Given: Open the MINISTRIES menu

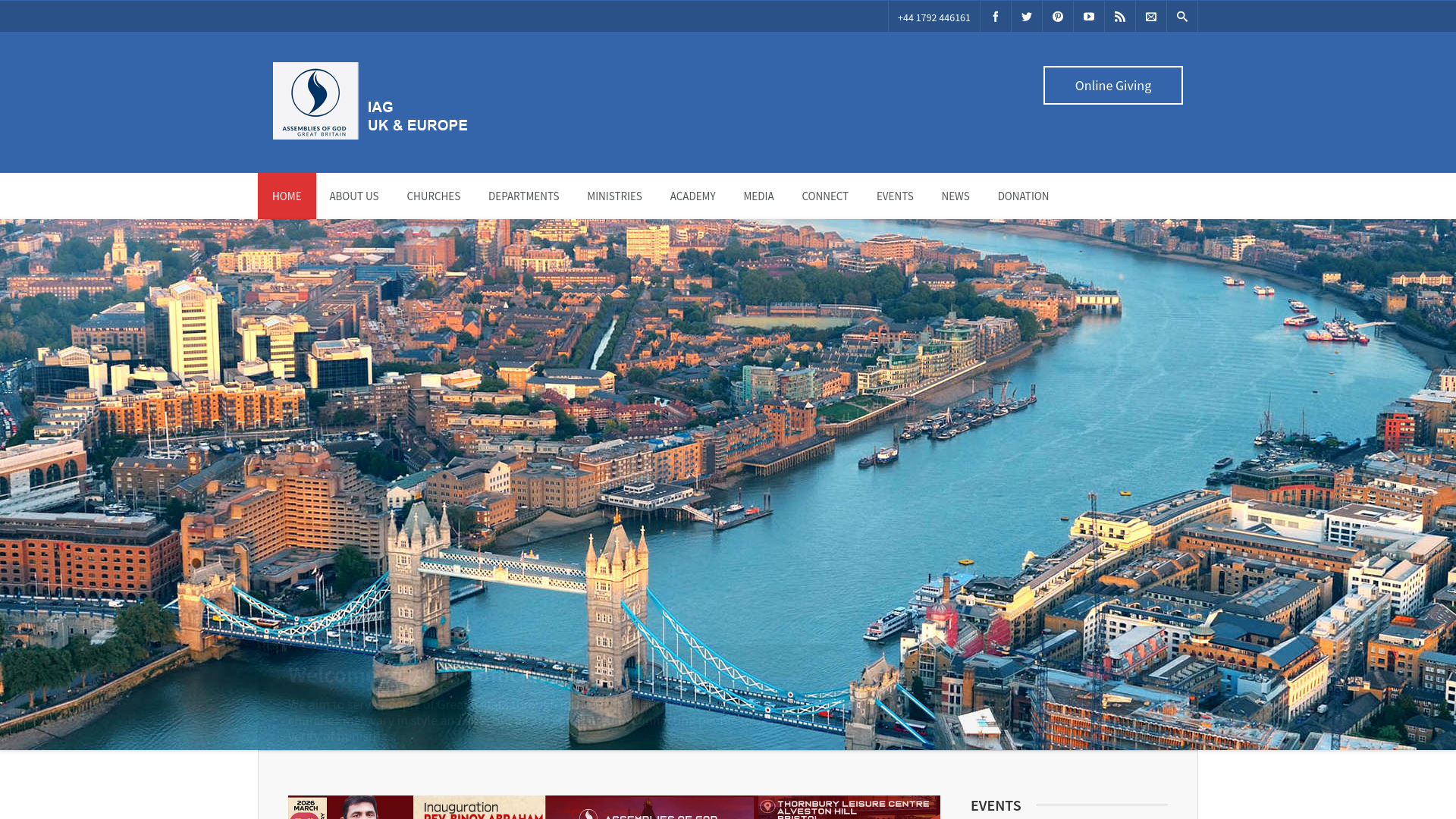Looking at the screenshot, I should point(614,196).
